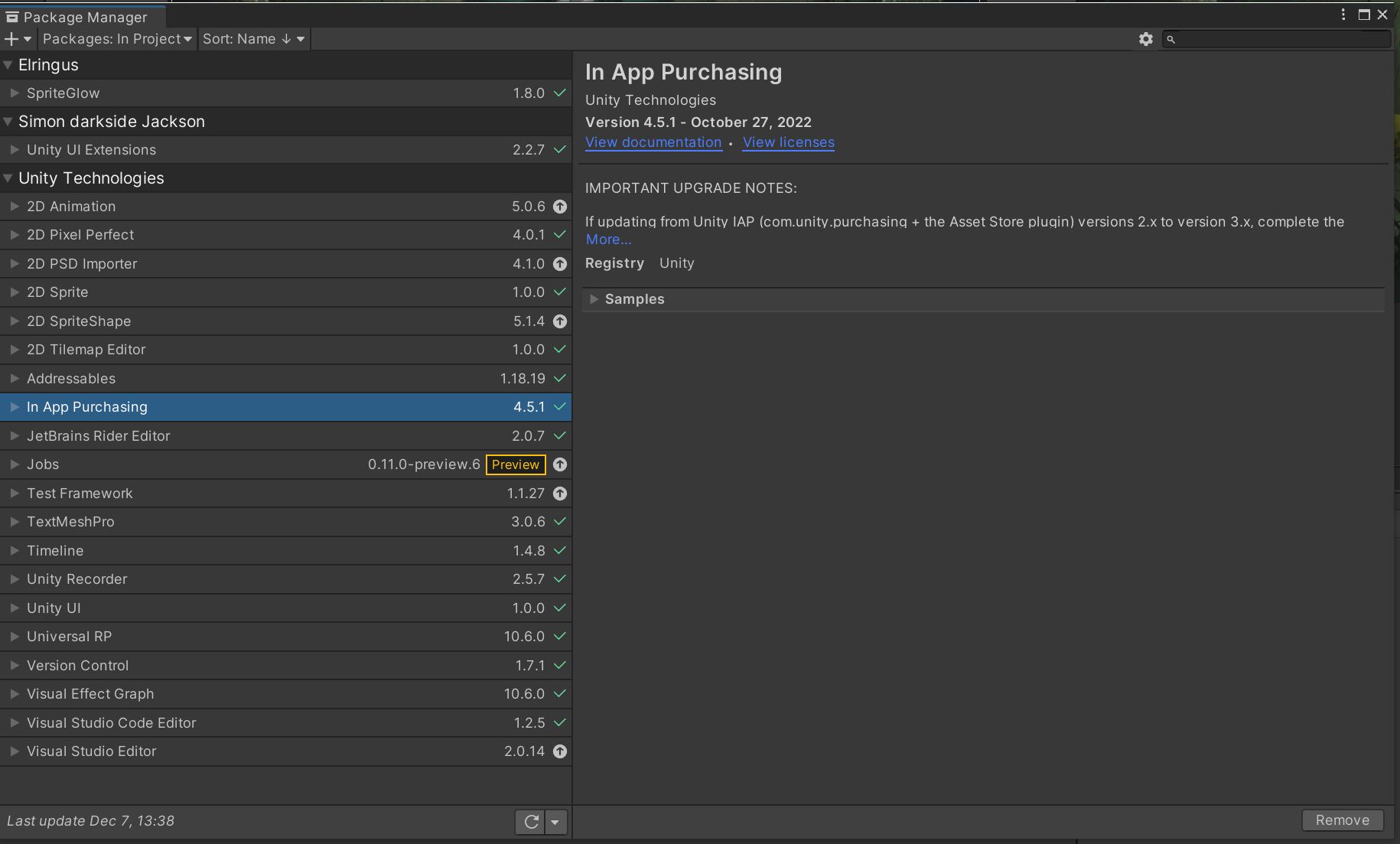Expand the Visual Effect Graph arrow
Viewport: 1400px width, 844px height.
(x=15, y=694)
